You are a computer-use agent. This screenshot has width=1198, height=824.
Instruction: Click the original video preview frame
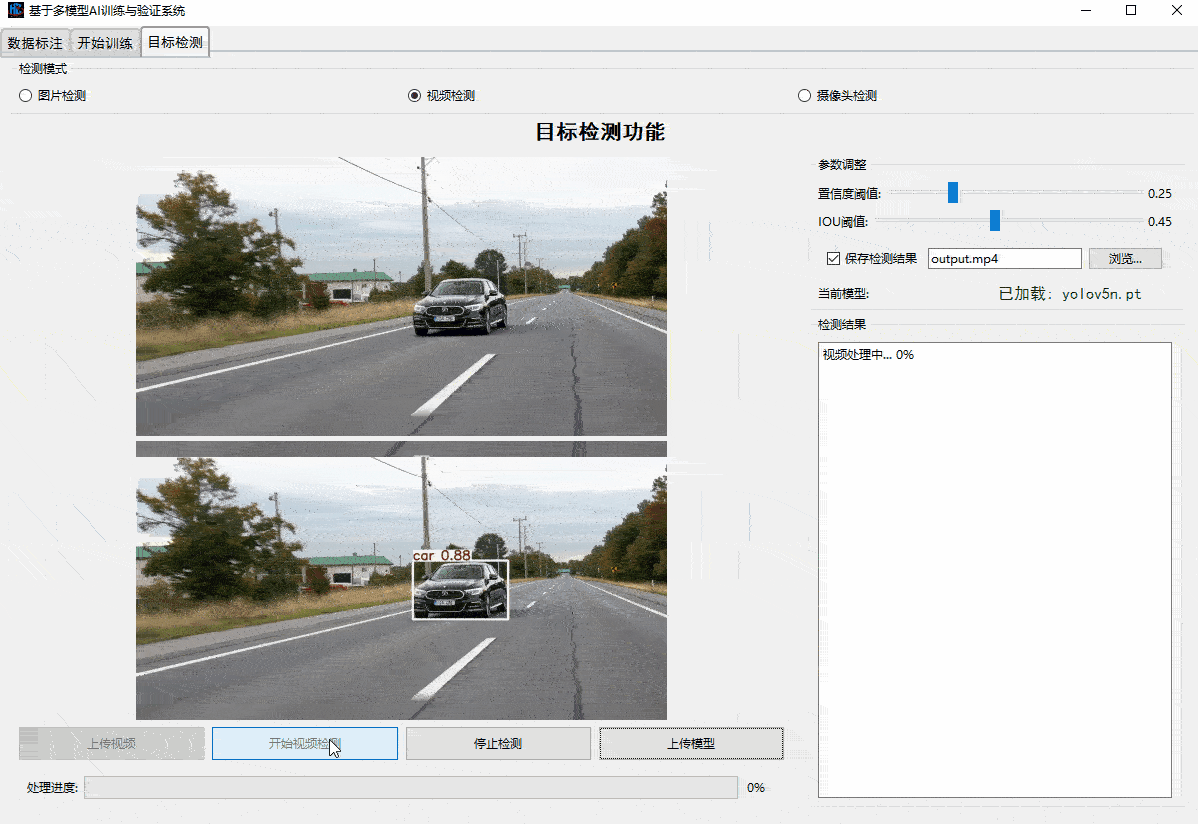[401, 297]
